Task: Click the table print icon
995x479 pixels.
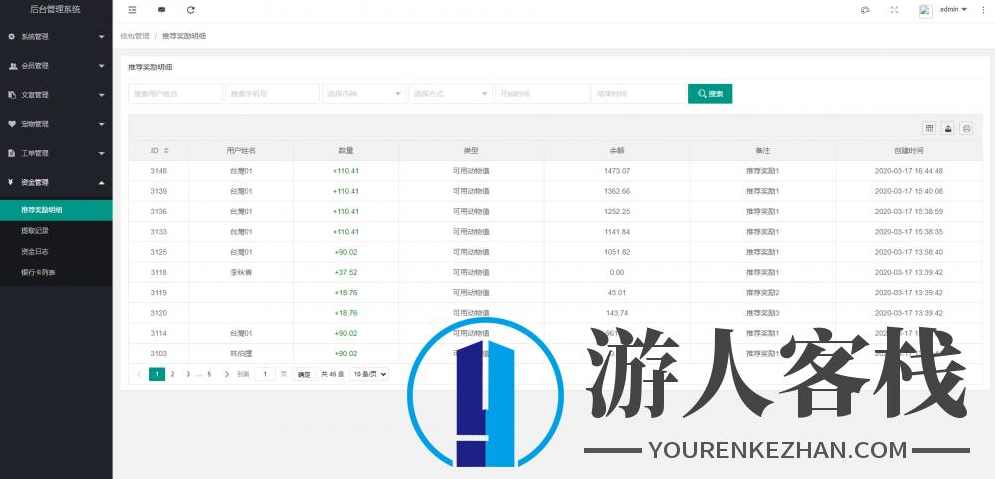Action: (x=966, y=128)
